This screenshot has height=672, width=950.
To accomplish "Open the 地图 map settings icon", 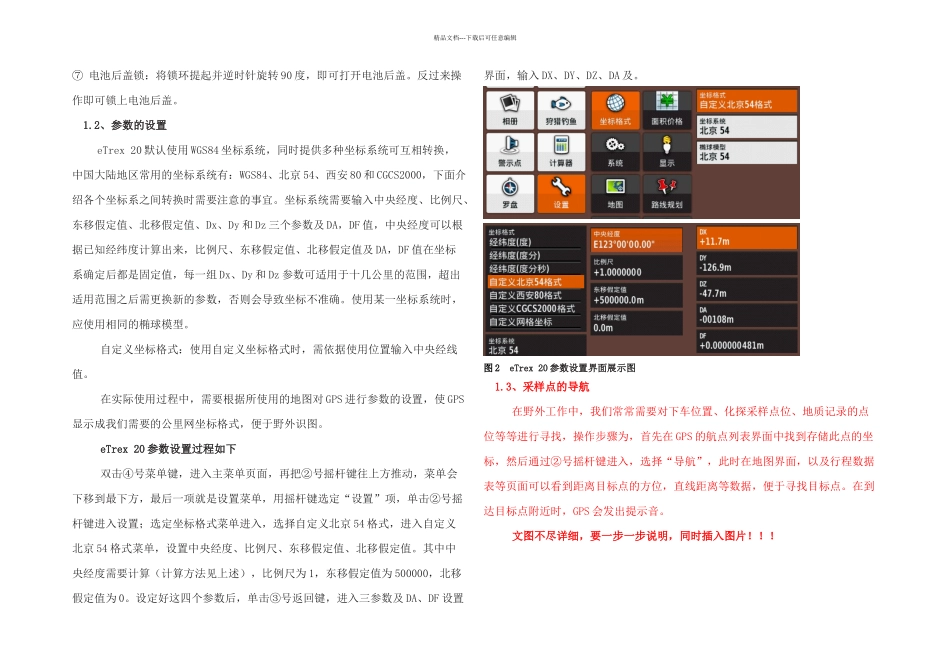I will 615,193.
